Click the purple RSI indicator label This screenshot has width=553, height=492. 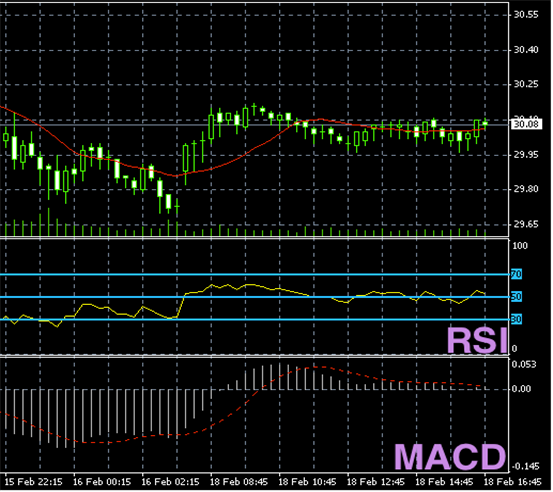pos(478,341)
